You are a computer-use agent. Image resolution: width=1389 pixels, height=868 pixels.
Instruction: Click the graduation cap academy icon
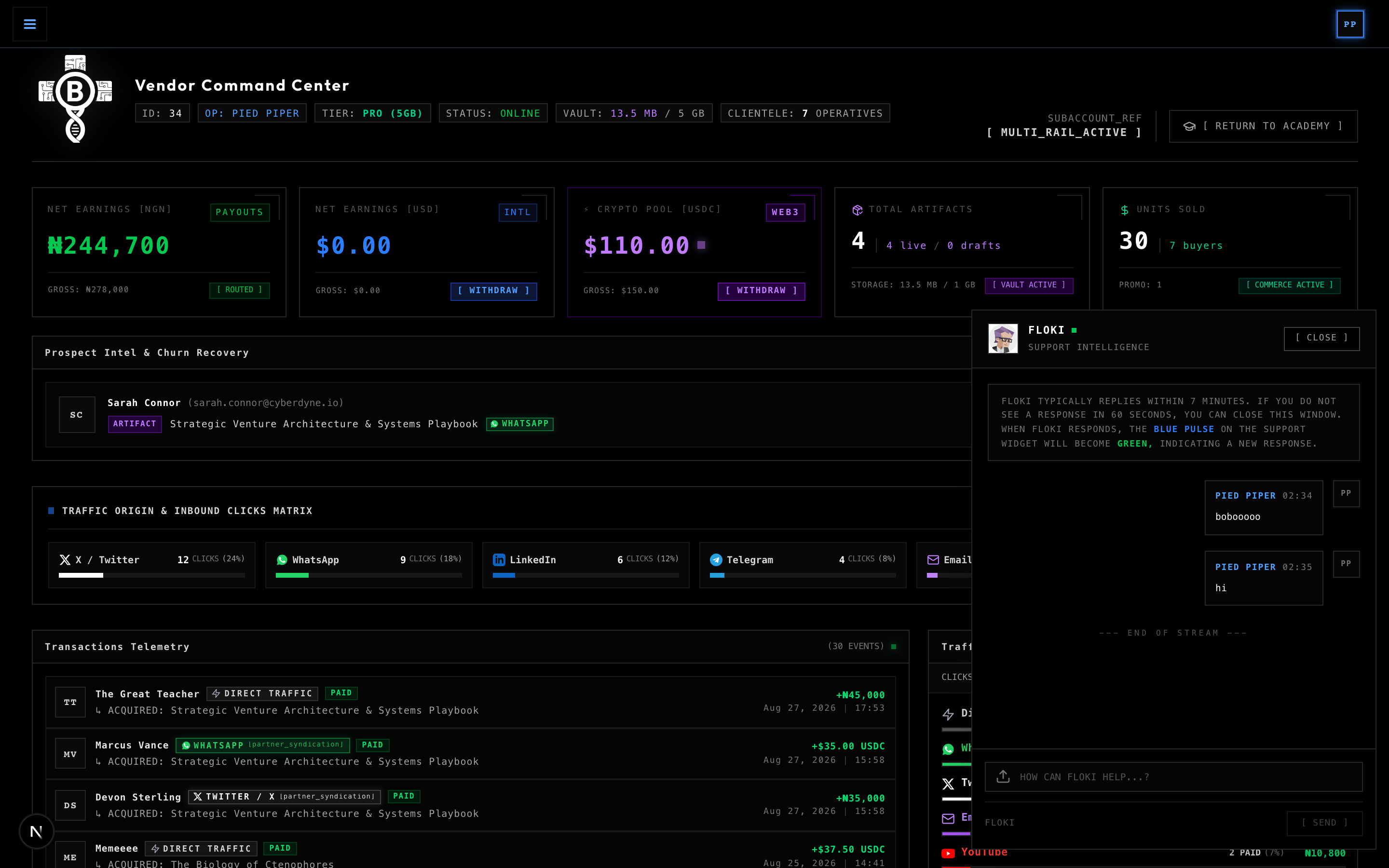(x=1189, y=126)
